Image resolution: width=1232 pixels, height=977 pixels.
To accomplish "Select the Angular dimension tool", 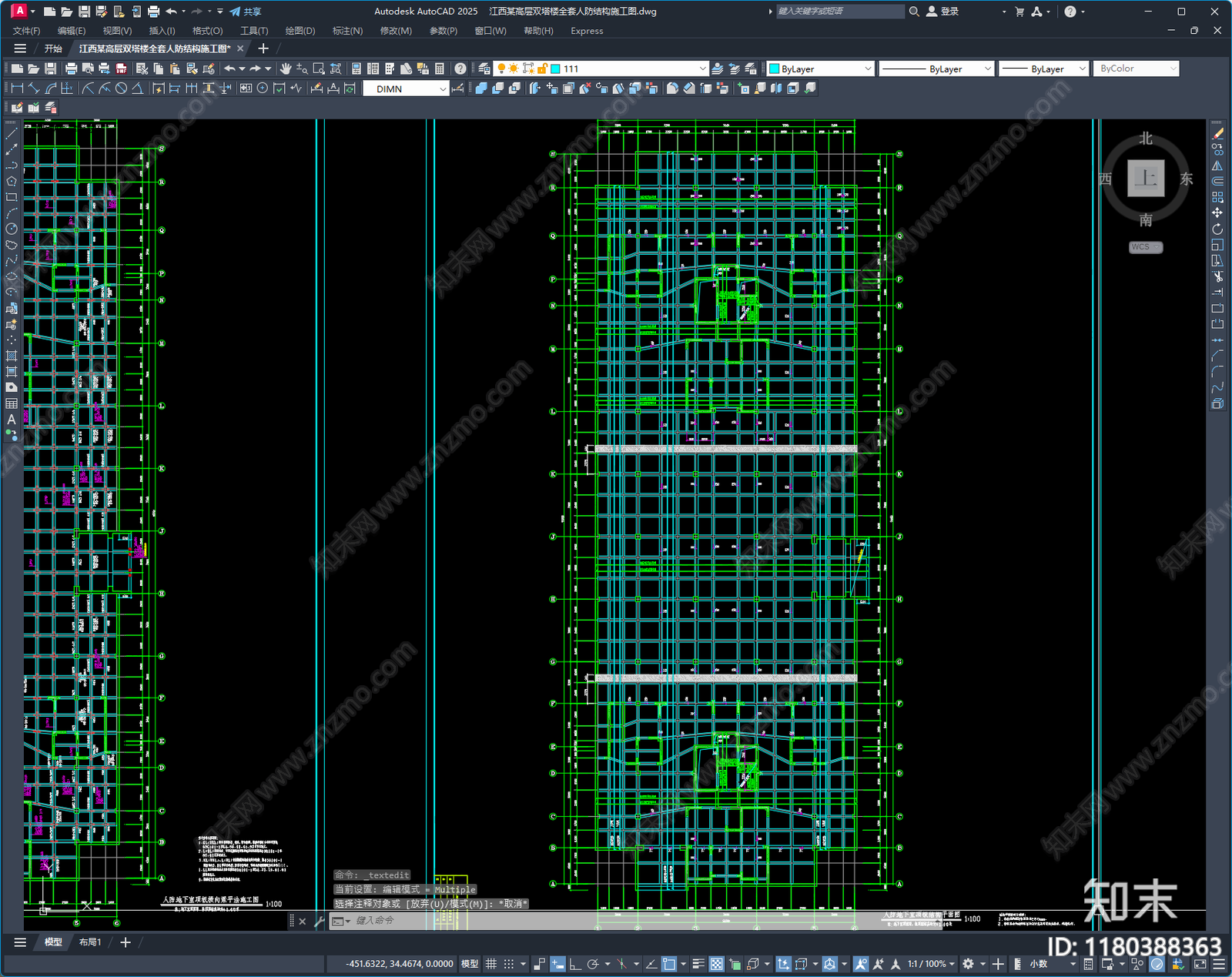I will pyautogui.click(x=137, y=89).
